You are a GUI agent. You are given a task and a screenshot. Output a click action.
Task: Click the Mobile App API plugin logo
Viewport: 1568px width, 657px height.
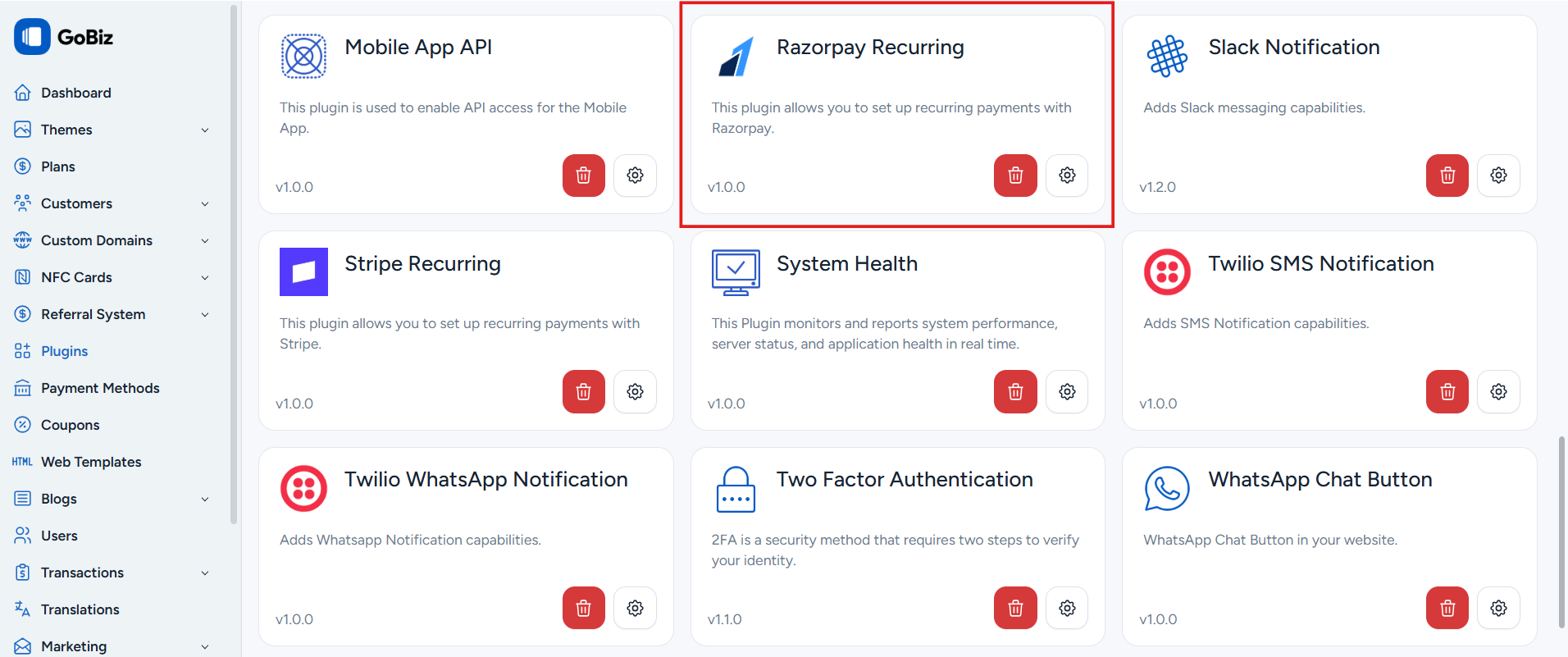click(303, 56)
